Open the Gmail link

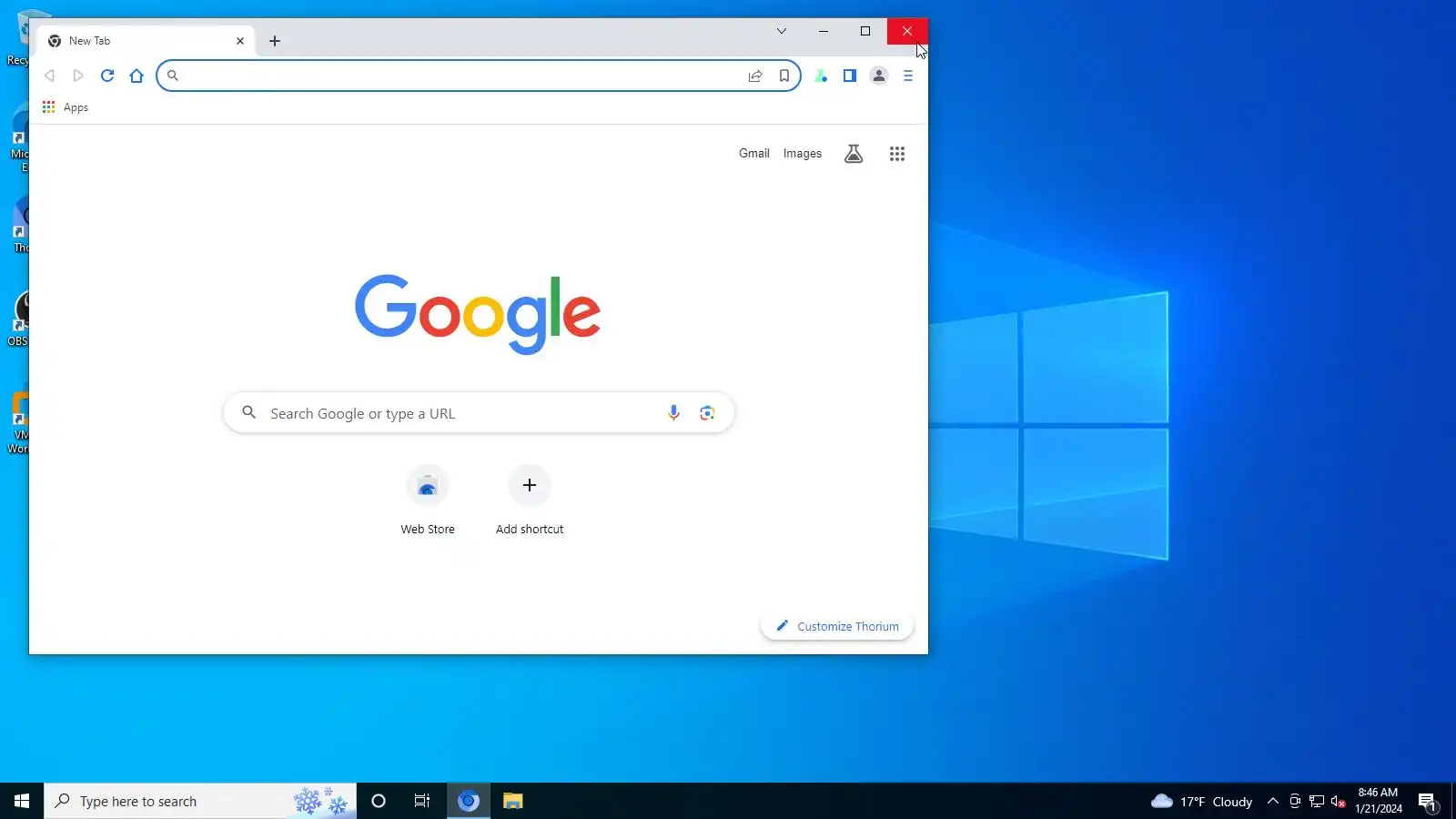(x=754, y=153)
